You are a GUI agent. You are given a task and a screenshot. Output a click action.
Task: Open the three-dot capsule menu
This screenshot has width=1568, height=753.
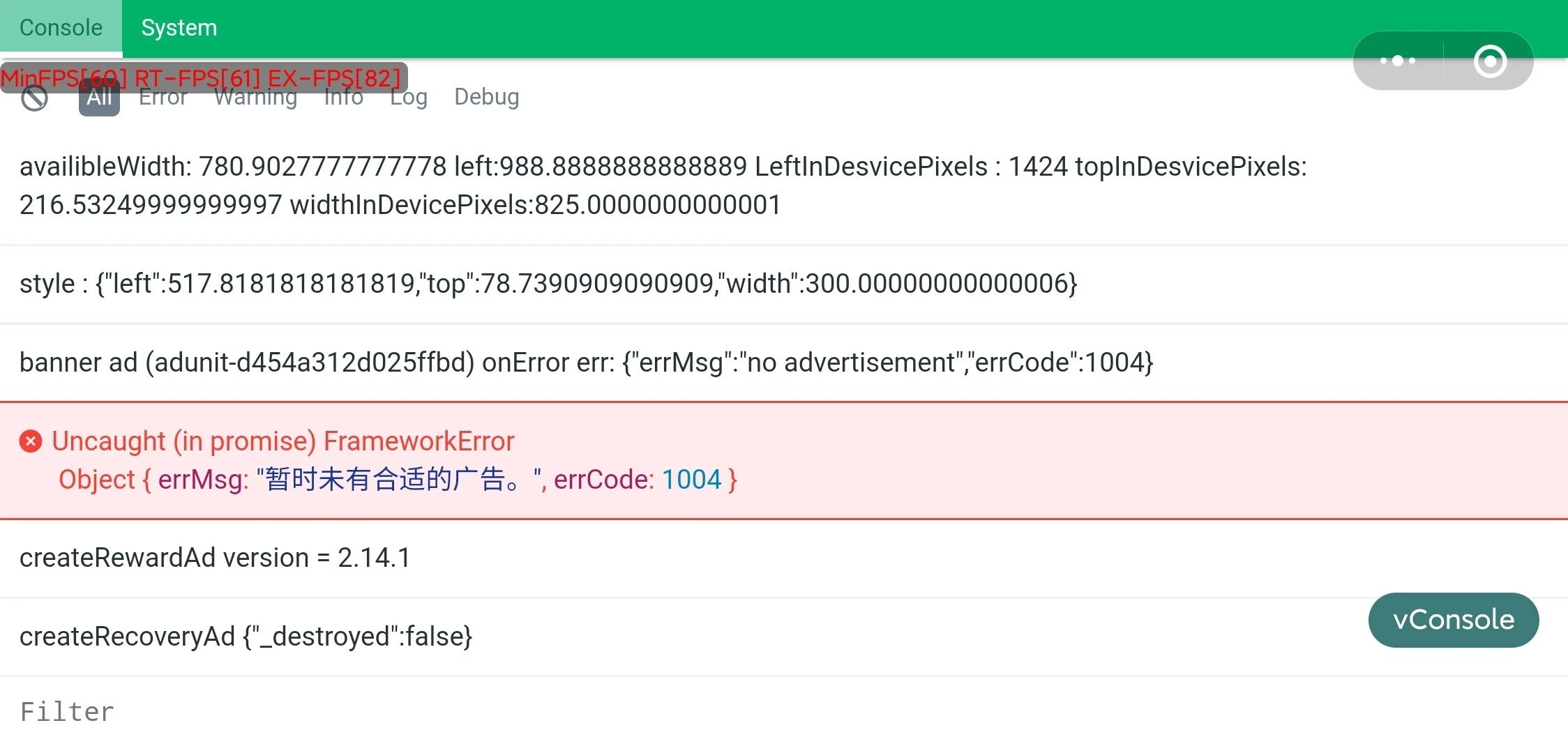click(x=1398, y=61)
